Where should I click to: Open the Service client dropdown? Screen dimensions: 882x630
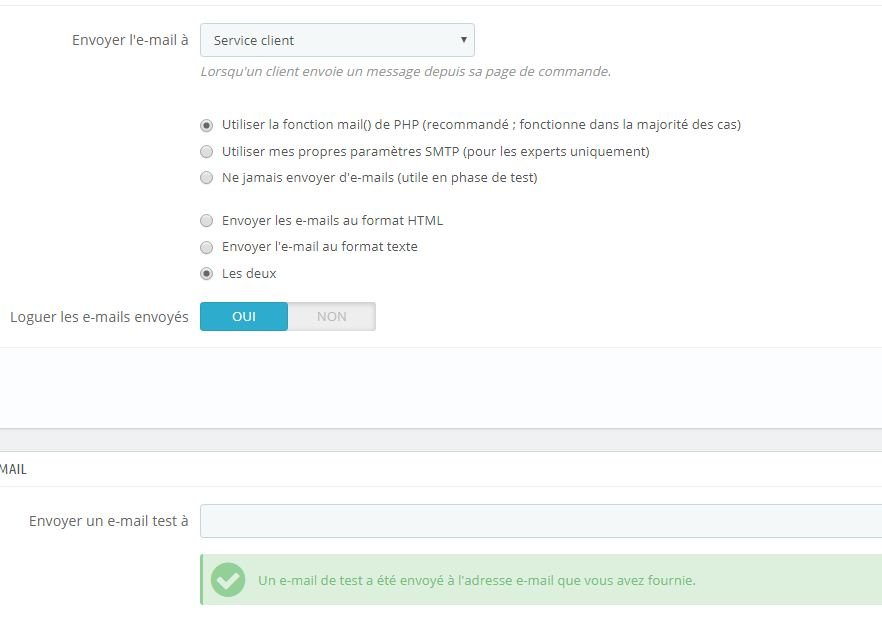pos(330,41)
